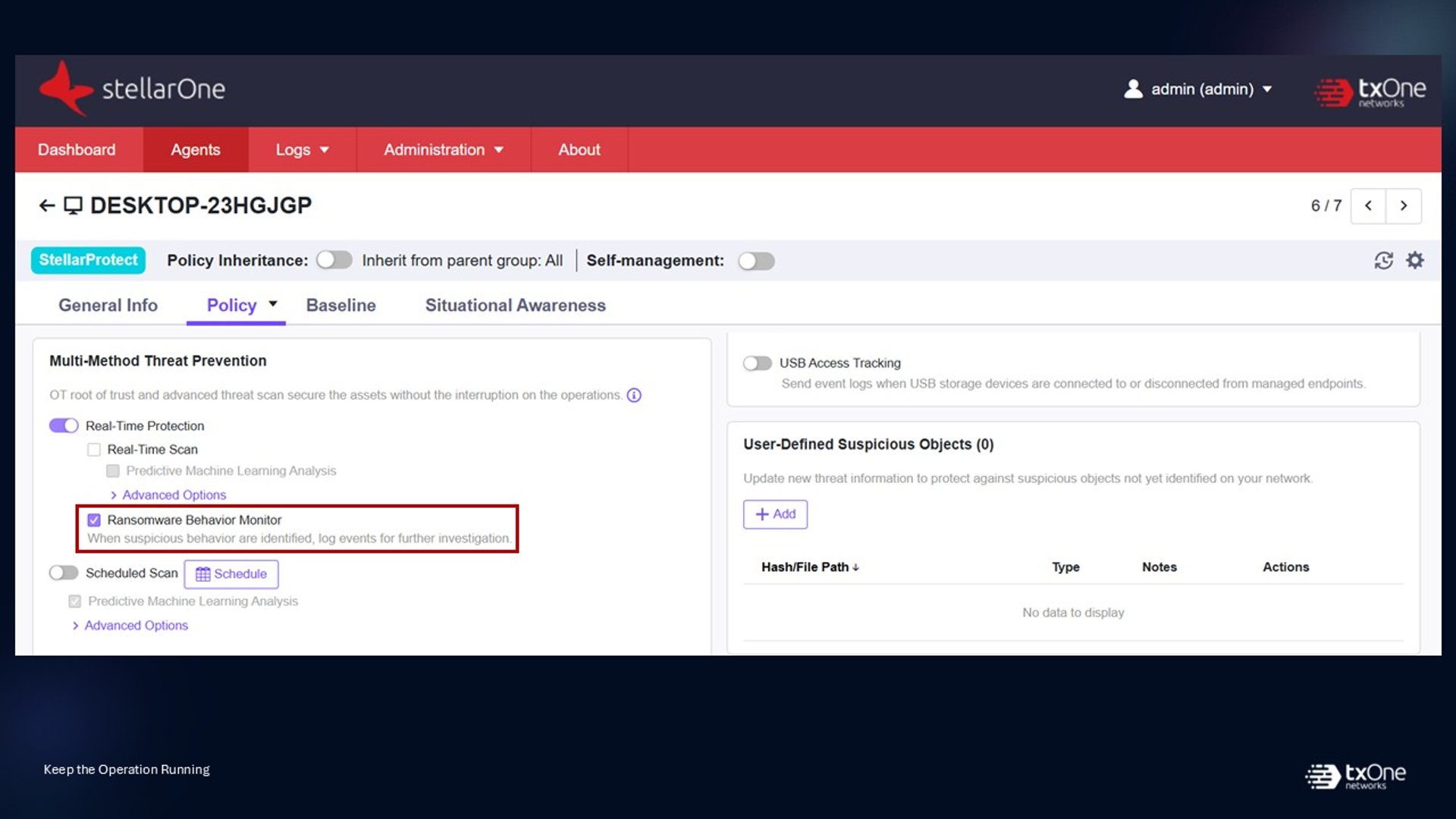Go back using the left arrow icon

[47, 206]
